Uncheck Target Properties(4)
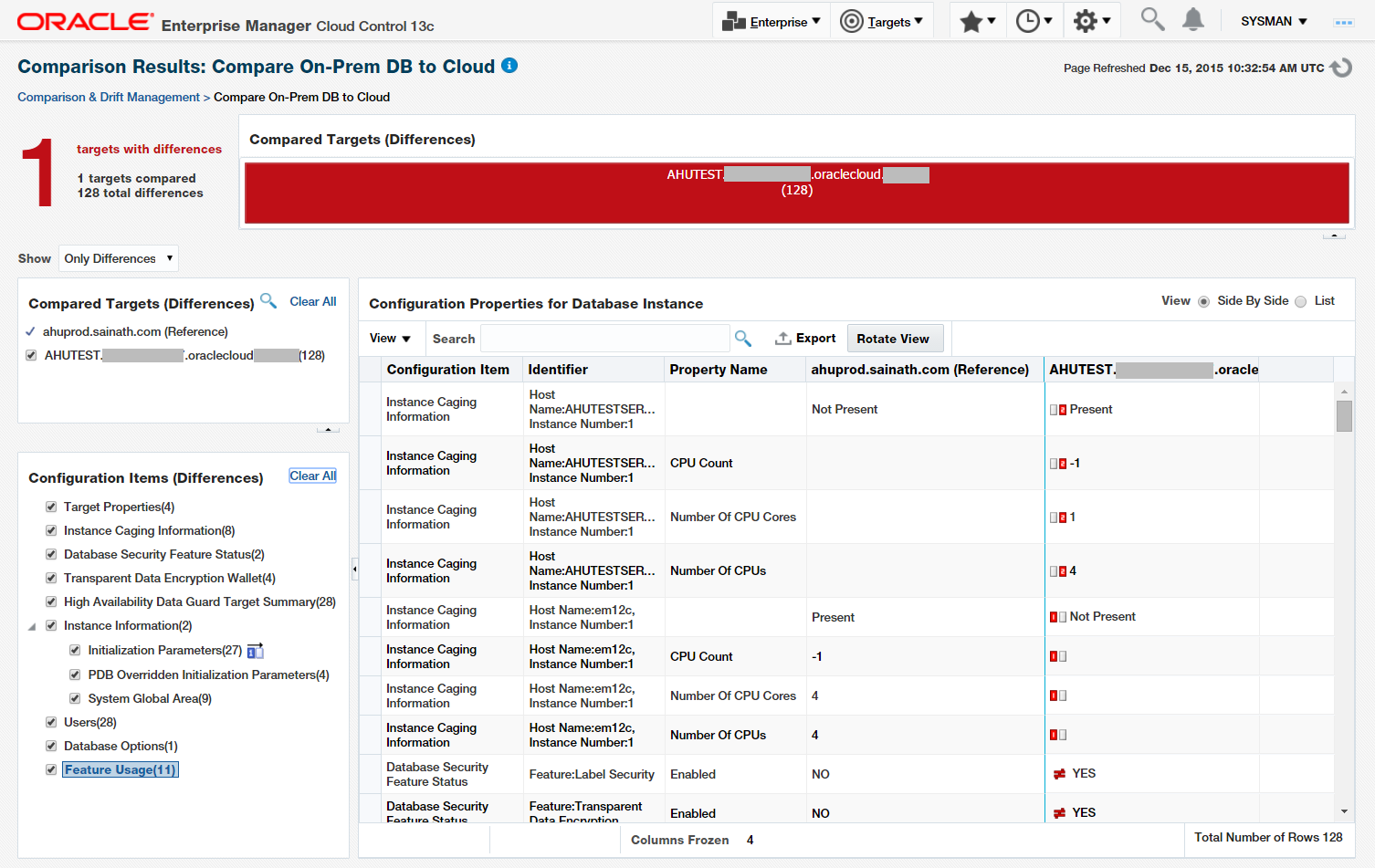 [51, 507]
